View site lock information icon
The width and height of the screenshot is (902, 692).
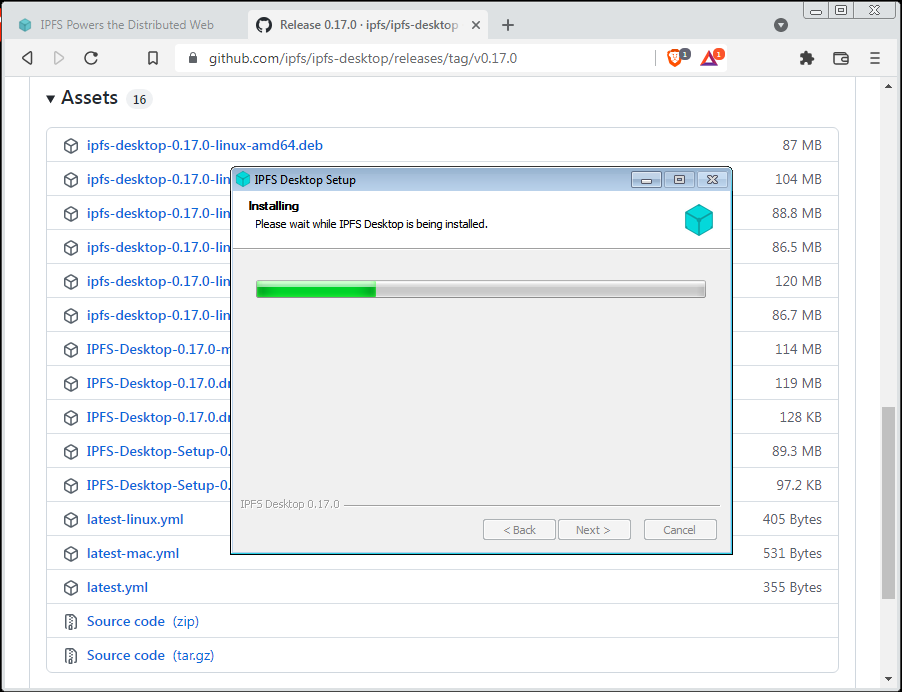193,58
